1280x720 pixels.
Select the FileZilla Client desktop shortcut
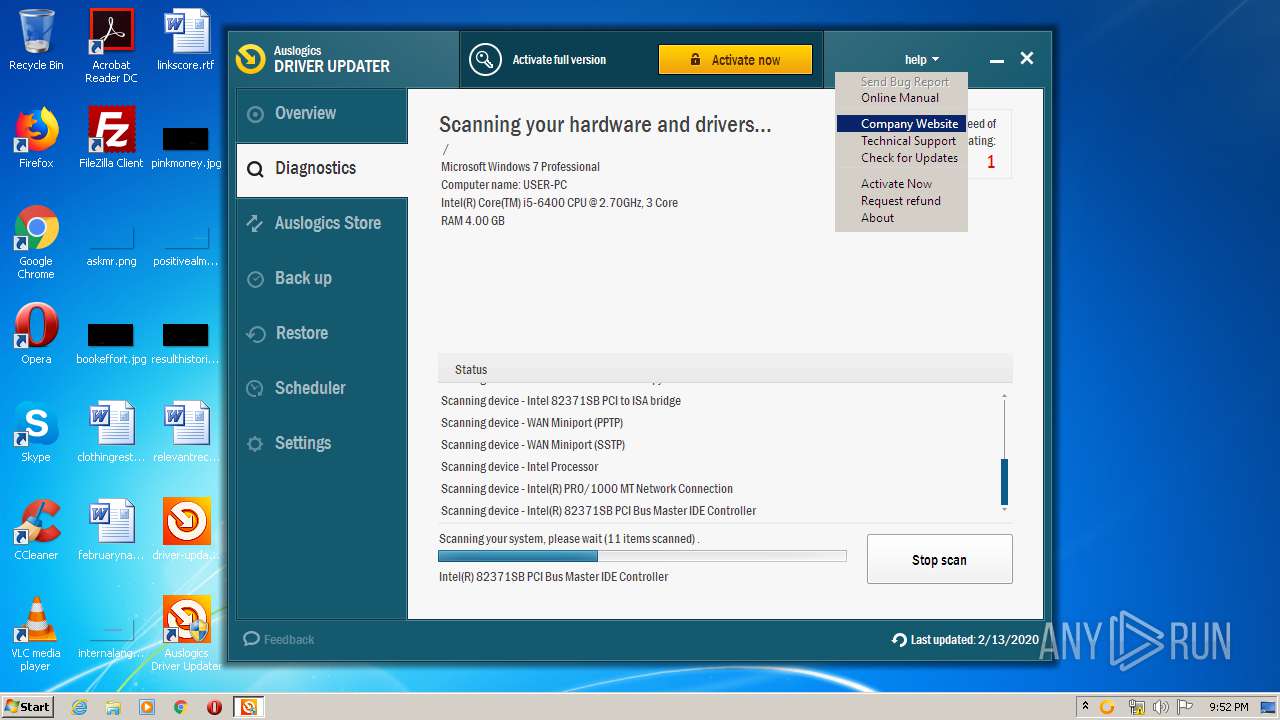click(111, 138)
